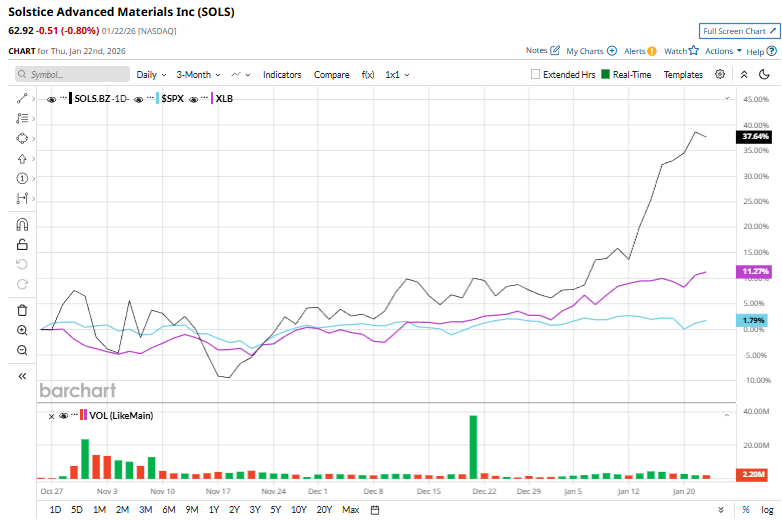The height and width of the screenshot is (521, 782).
Task: Click the VOL red color swatch
Action: [81, 415]
